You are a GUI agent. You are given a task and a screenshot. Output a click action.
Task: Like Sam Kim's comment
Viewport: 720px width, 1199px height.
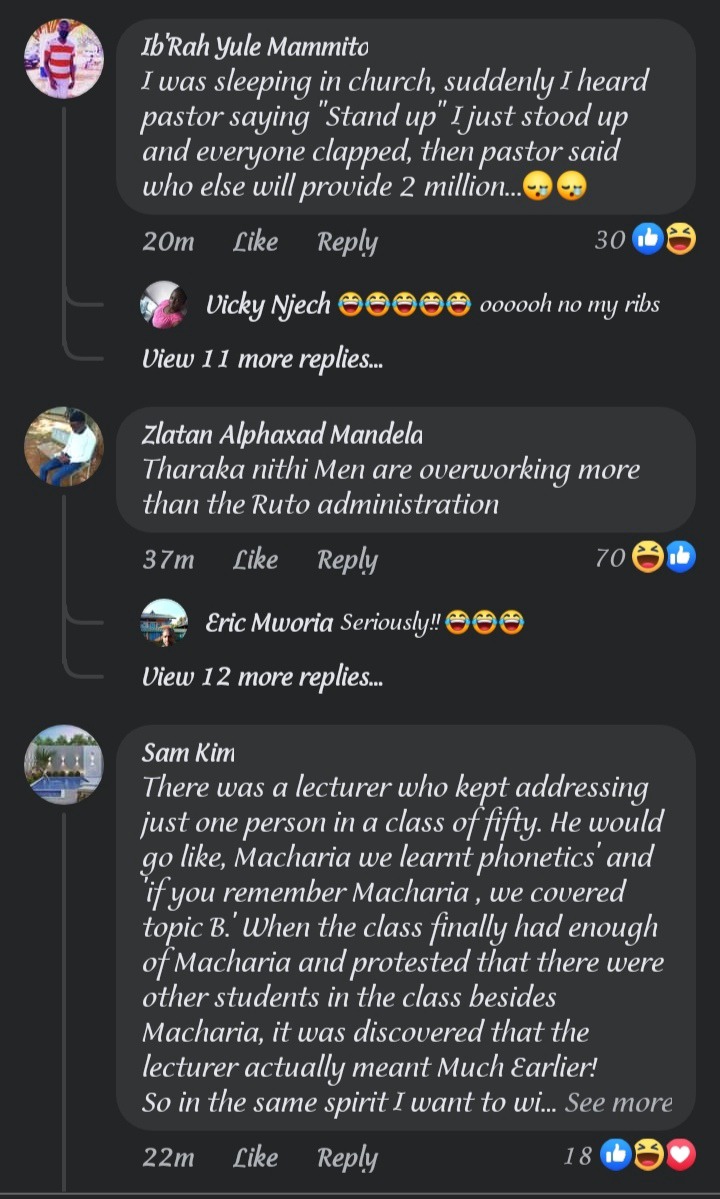coord(255,1157)
